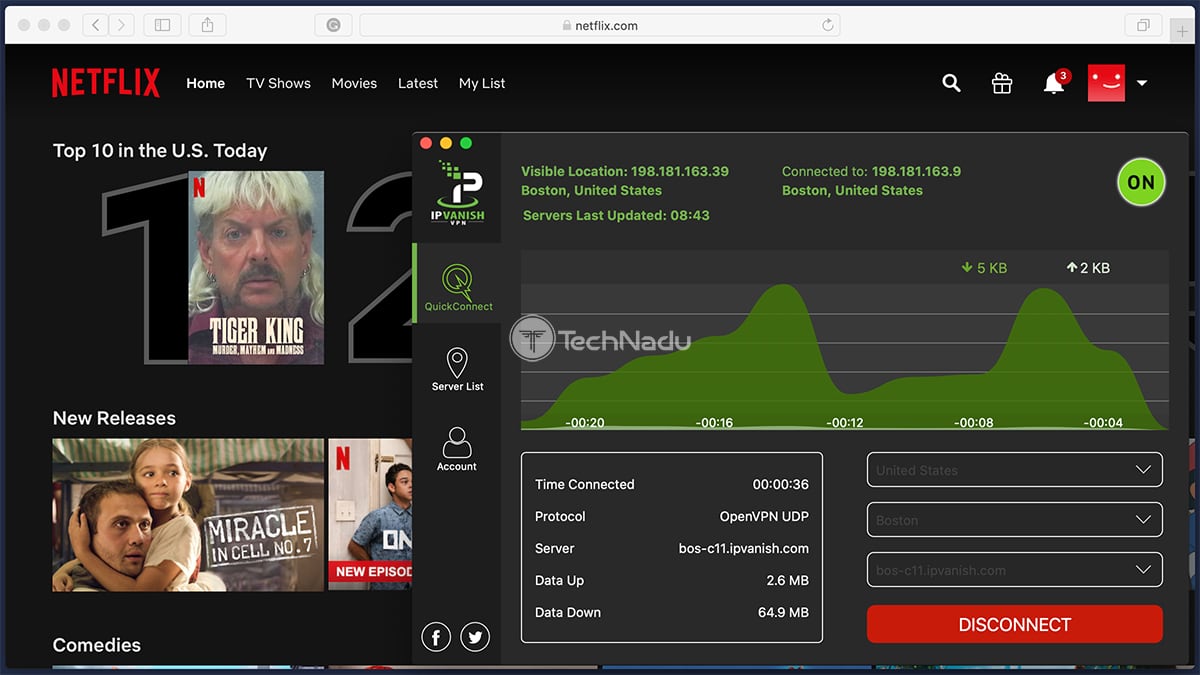Open the Account sidebar icon
The width and height of the screenshot is (1200, 675).
click(x=457, y=449)
